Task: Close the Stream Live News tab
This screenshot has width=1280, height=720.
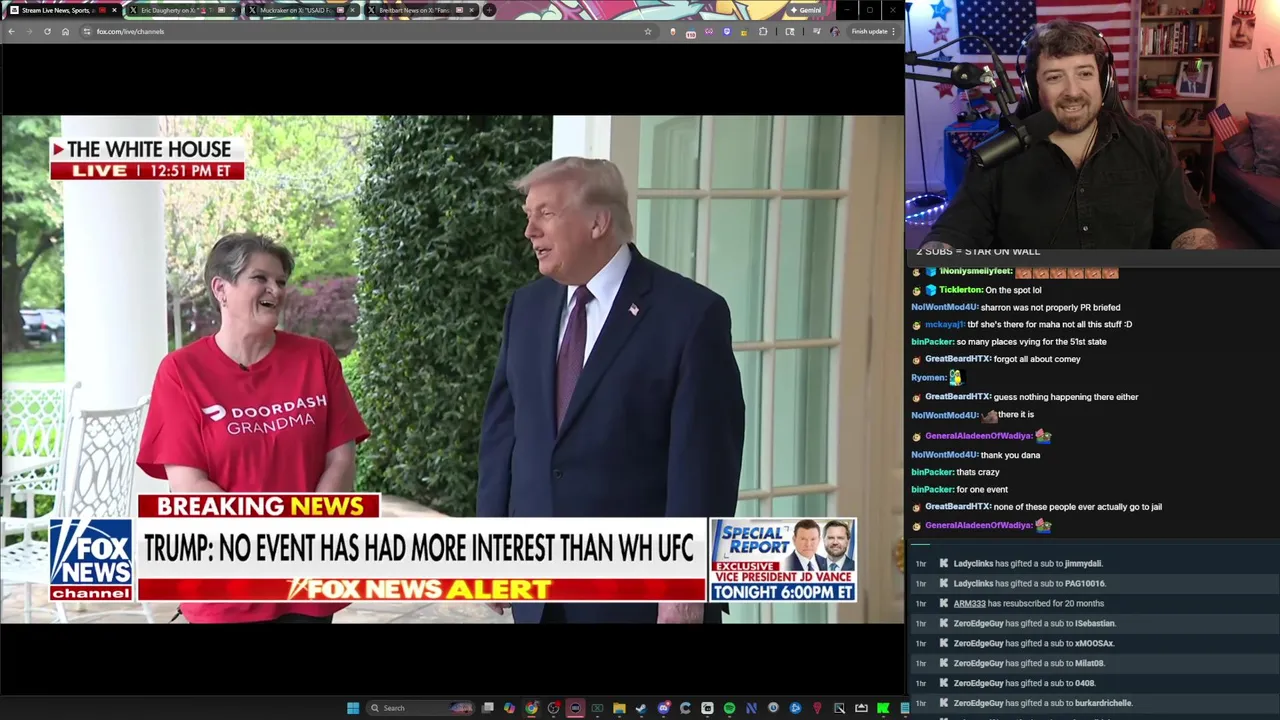Action: click(x=114, y=10)
